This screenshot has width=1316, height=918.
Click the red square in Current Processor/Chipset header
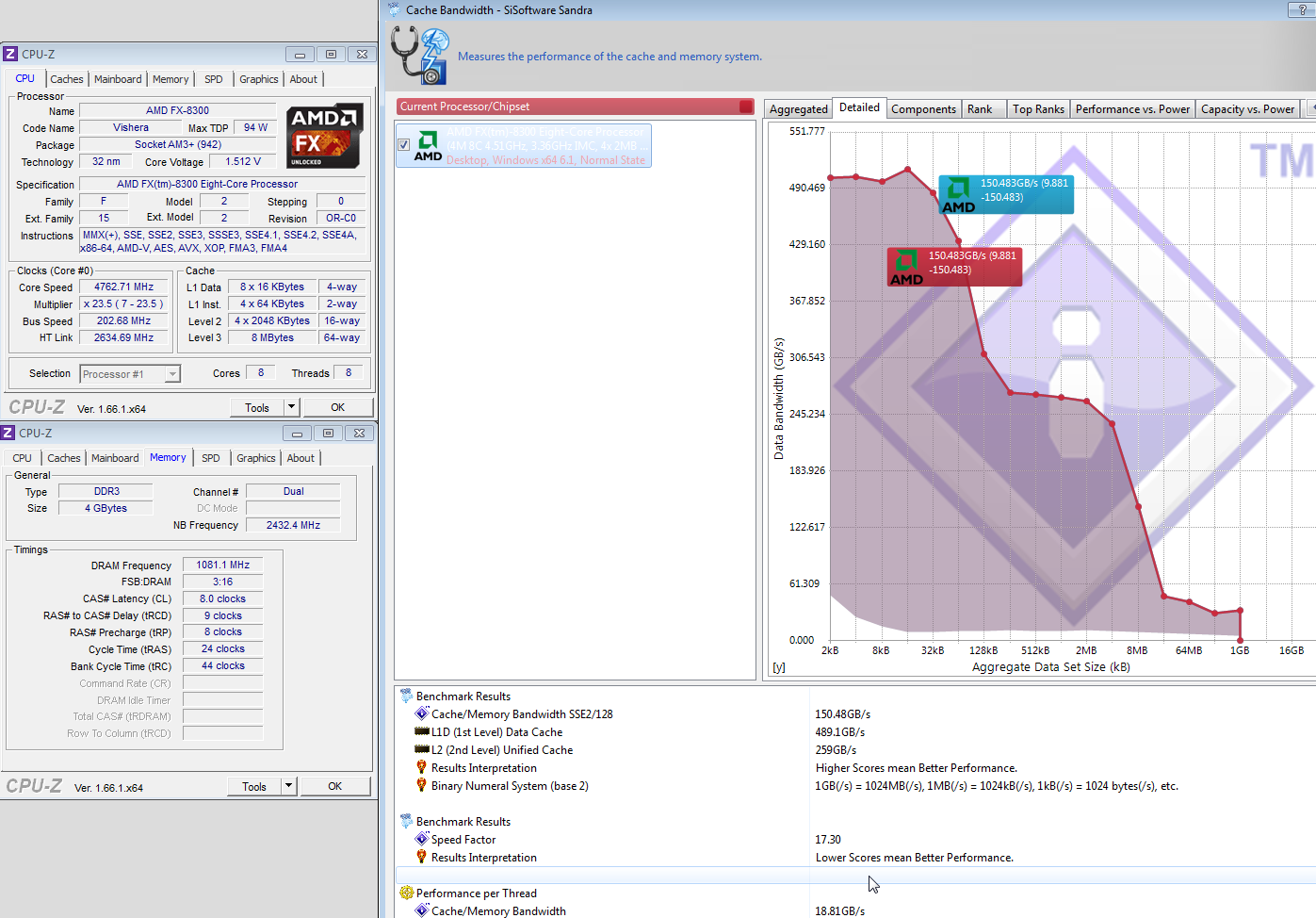(x=746, y=107)
